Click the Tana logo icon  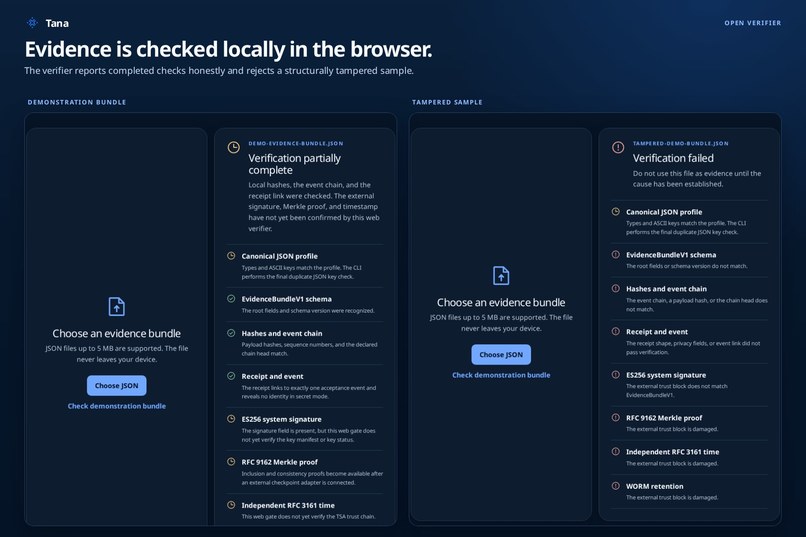pyautogui.click(x=32, y=23)
